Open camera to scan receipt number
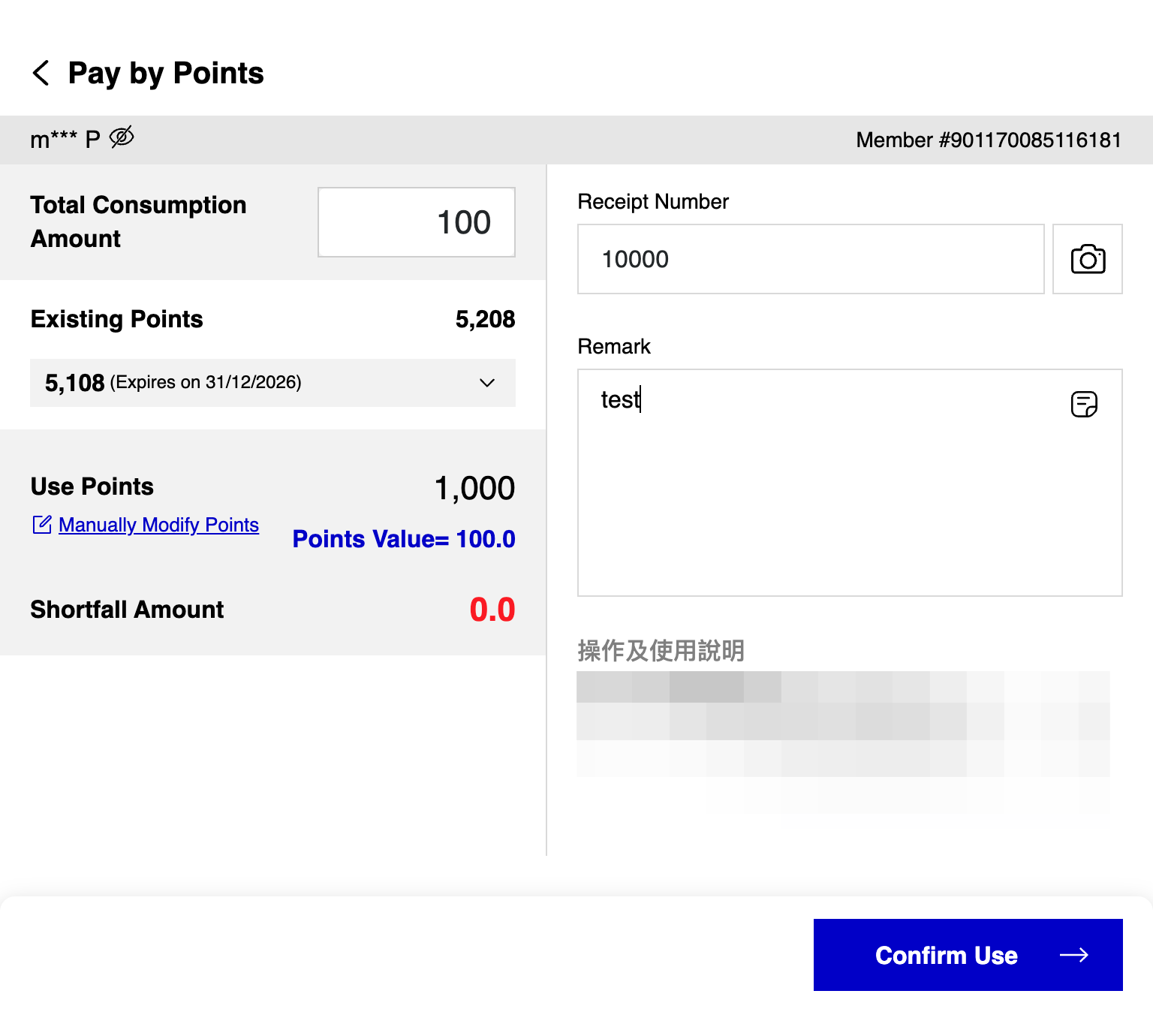Screen dimensions: 1153x1036 (1088, 259)
